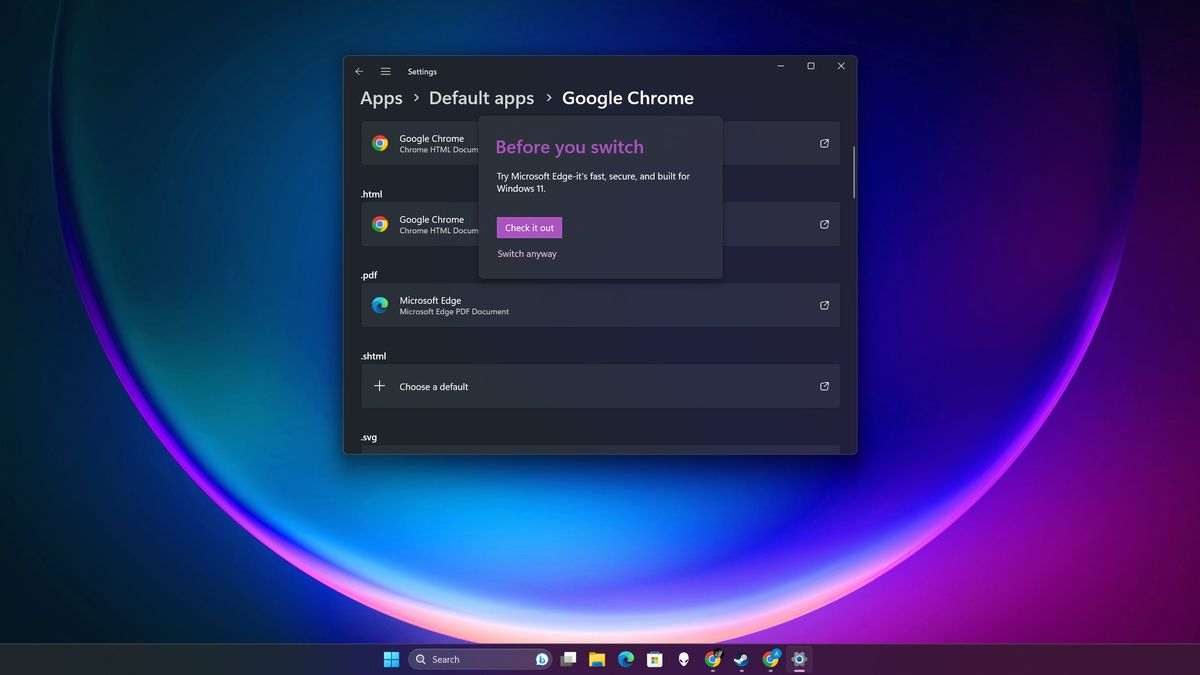This screenshot has width=1200, height=675.
Task: Select Choose a default for .shtml files
Action: (433, 386)
